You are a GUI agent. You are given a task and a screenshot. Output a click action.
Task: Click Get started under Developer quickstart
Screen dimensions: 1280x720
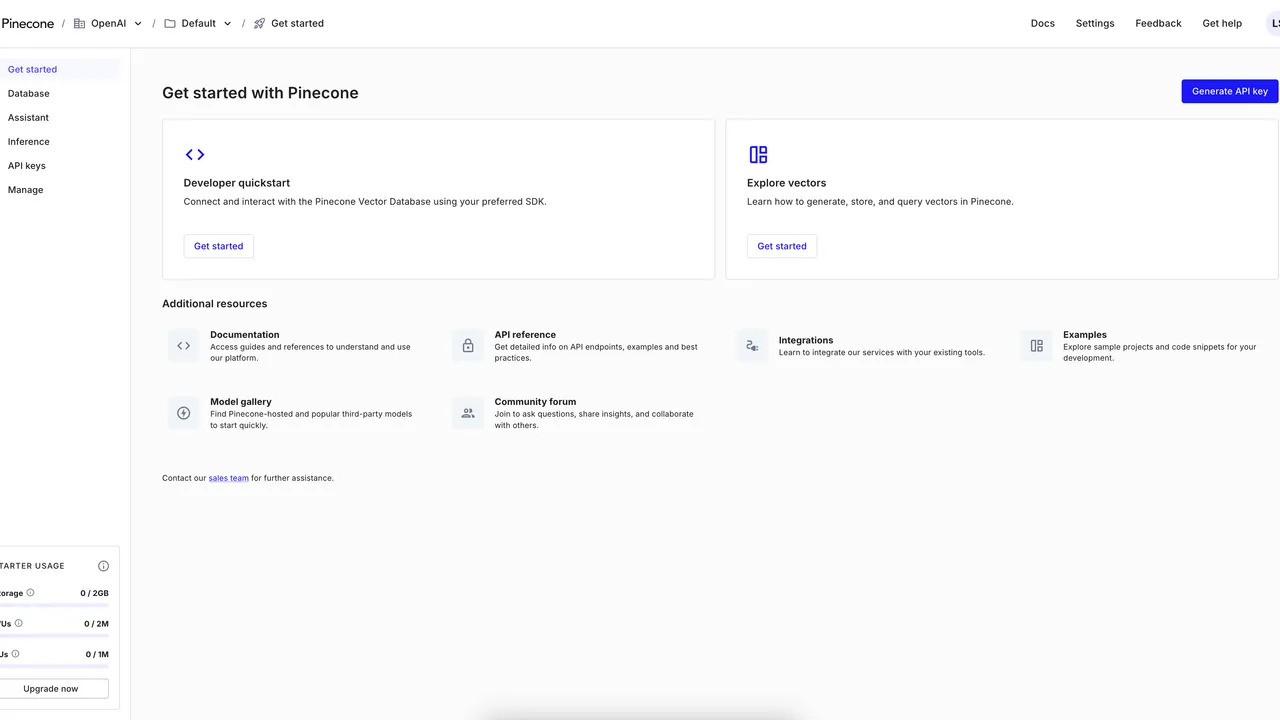(218, 246)
